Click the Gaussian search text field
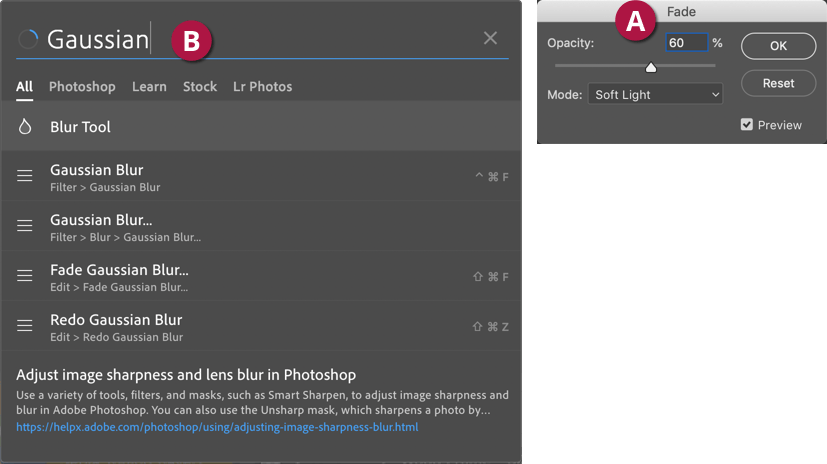 264,39
